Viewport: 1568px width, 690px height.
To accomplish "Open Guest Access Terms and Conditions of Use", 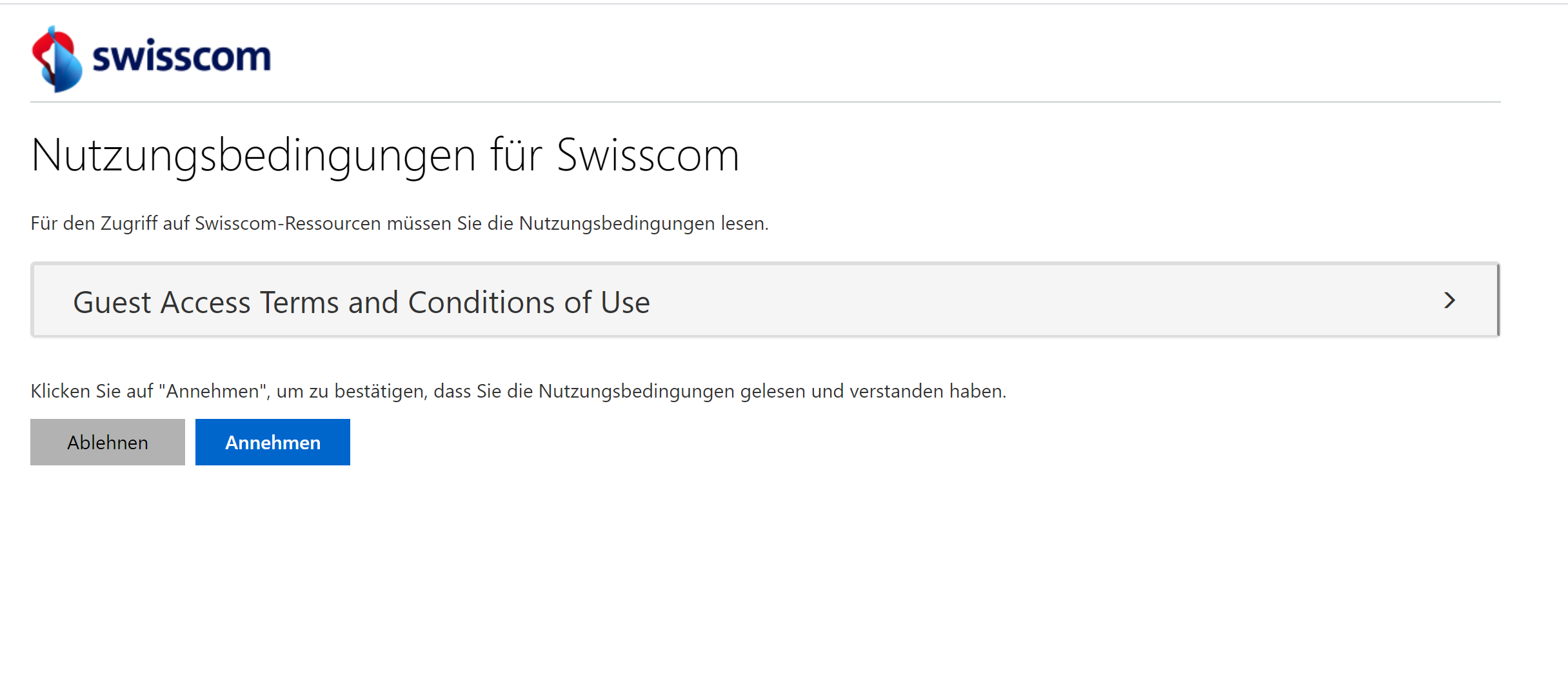I will [765, 300].
